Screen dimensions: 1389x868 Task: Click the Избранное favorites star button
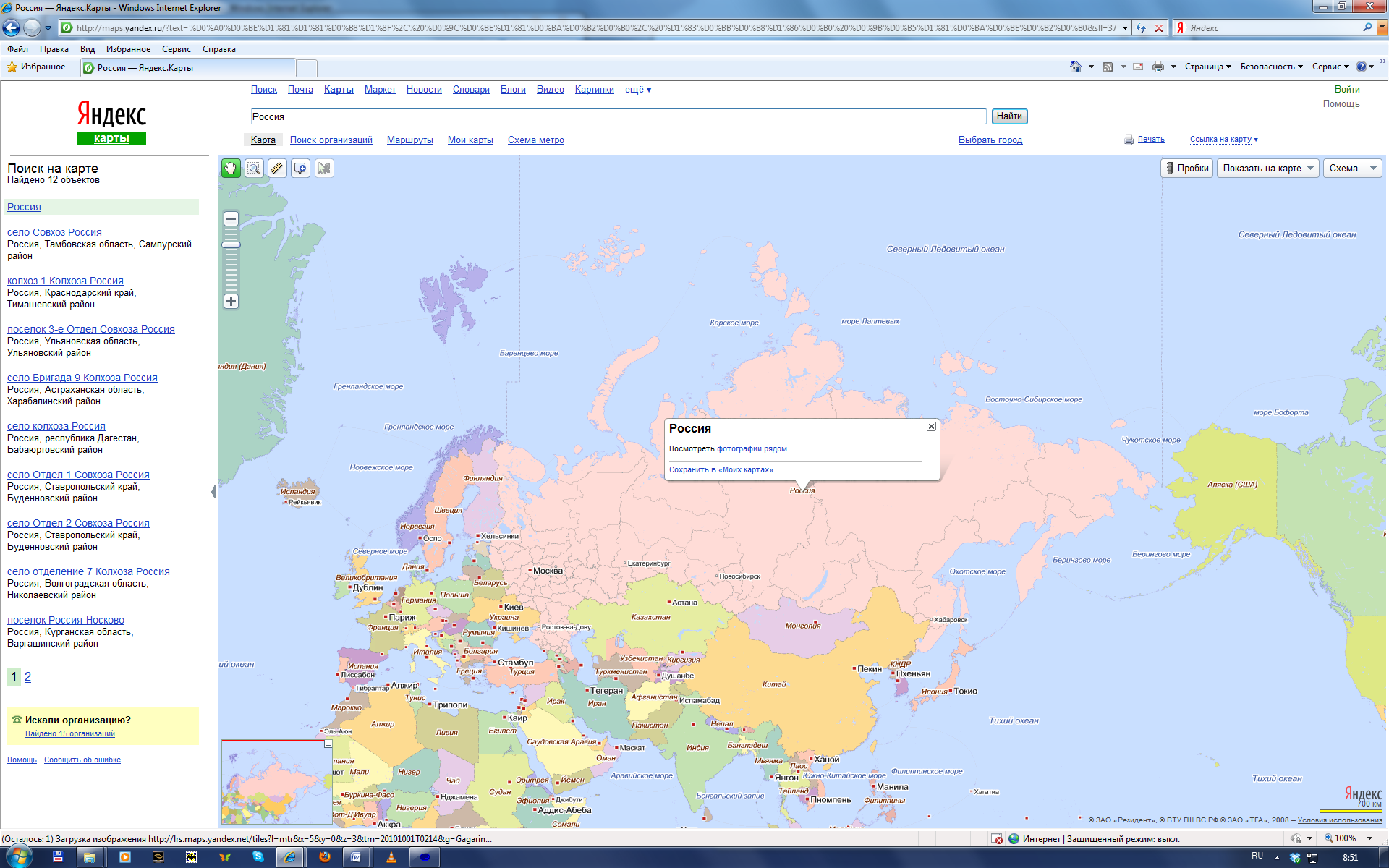pos(36,67)
